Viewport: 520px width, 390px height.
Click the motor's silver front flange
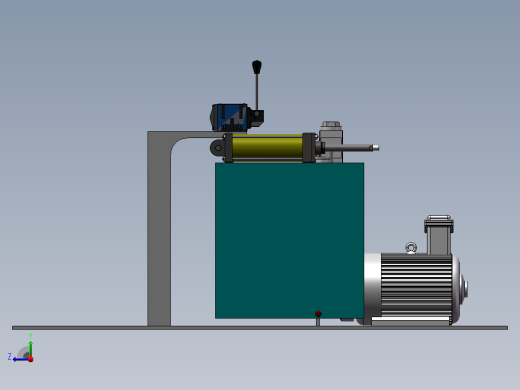[372, 287]
